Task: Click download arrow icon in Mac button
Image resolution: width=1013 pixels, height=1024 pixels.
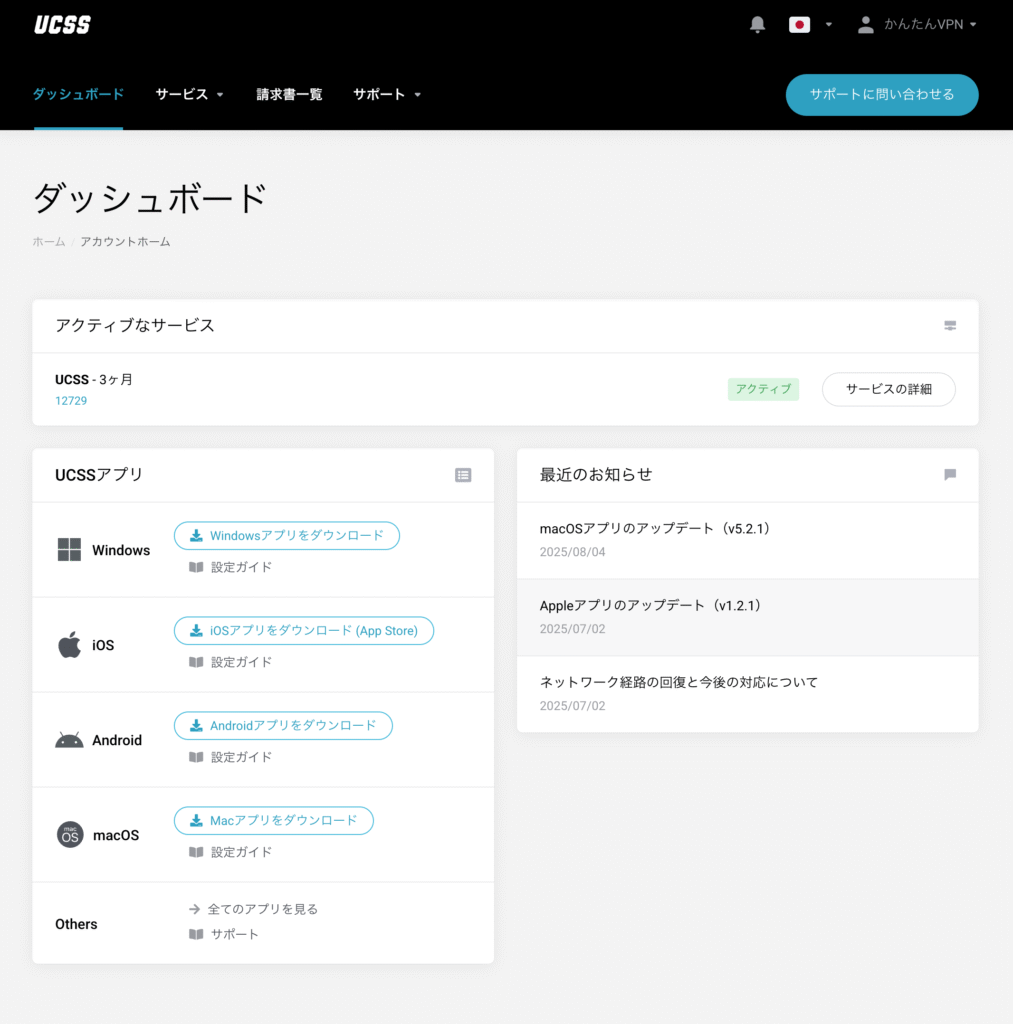Action: coord(196,821)
